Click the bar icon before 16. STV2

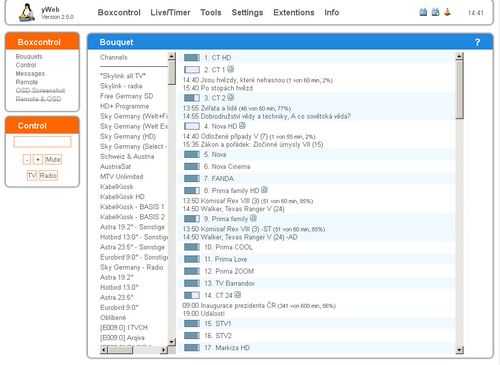tap(192, 336)
